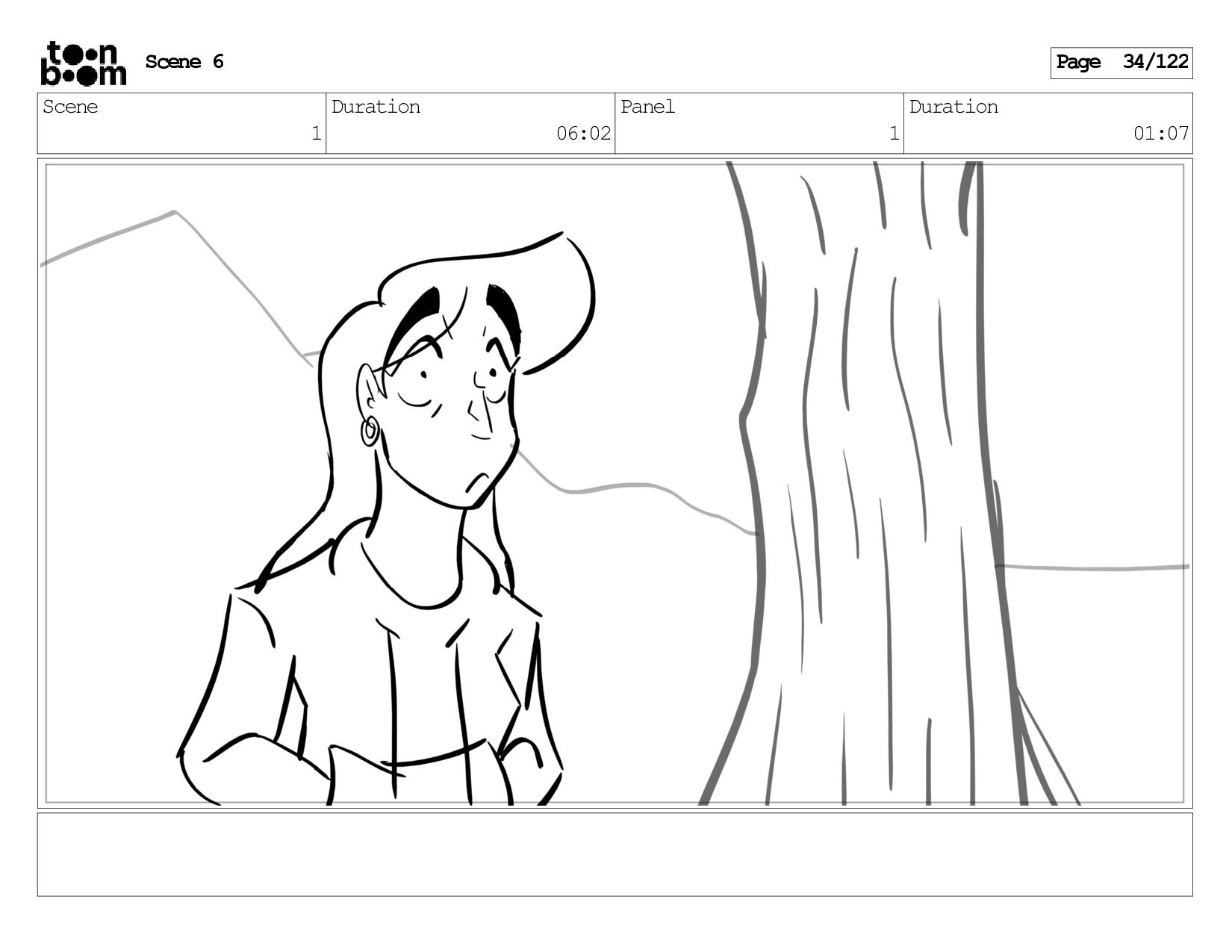
Task: Click the 'Scene' header cell label
Action: click(70, 107)
